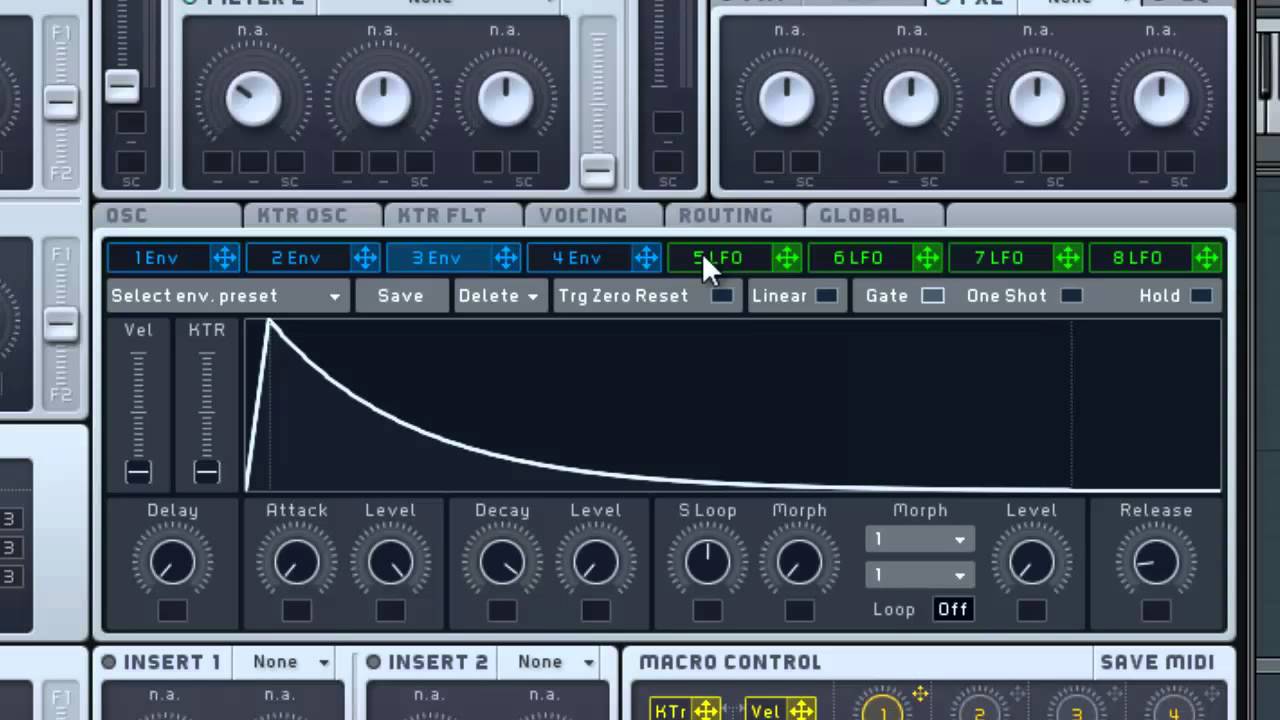Toggle Insert 1 power indicator
This screenshot has height=720, width=1280.
click(x=109, y=662)
